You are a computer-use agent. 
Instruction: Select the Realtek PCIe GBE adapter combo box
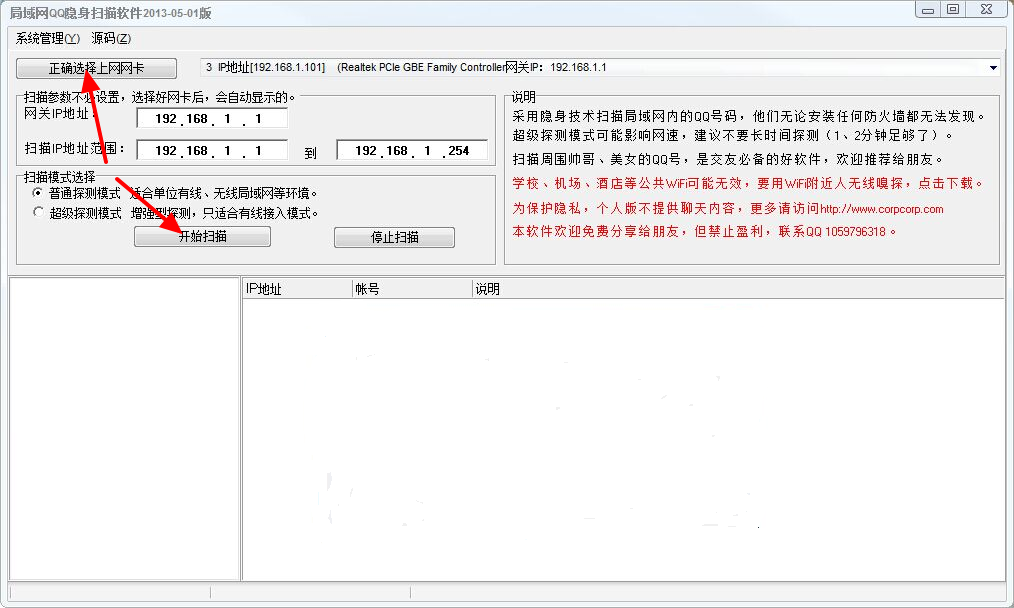[x=600, y=67]
